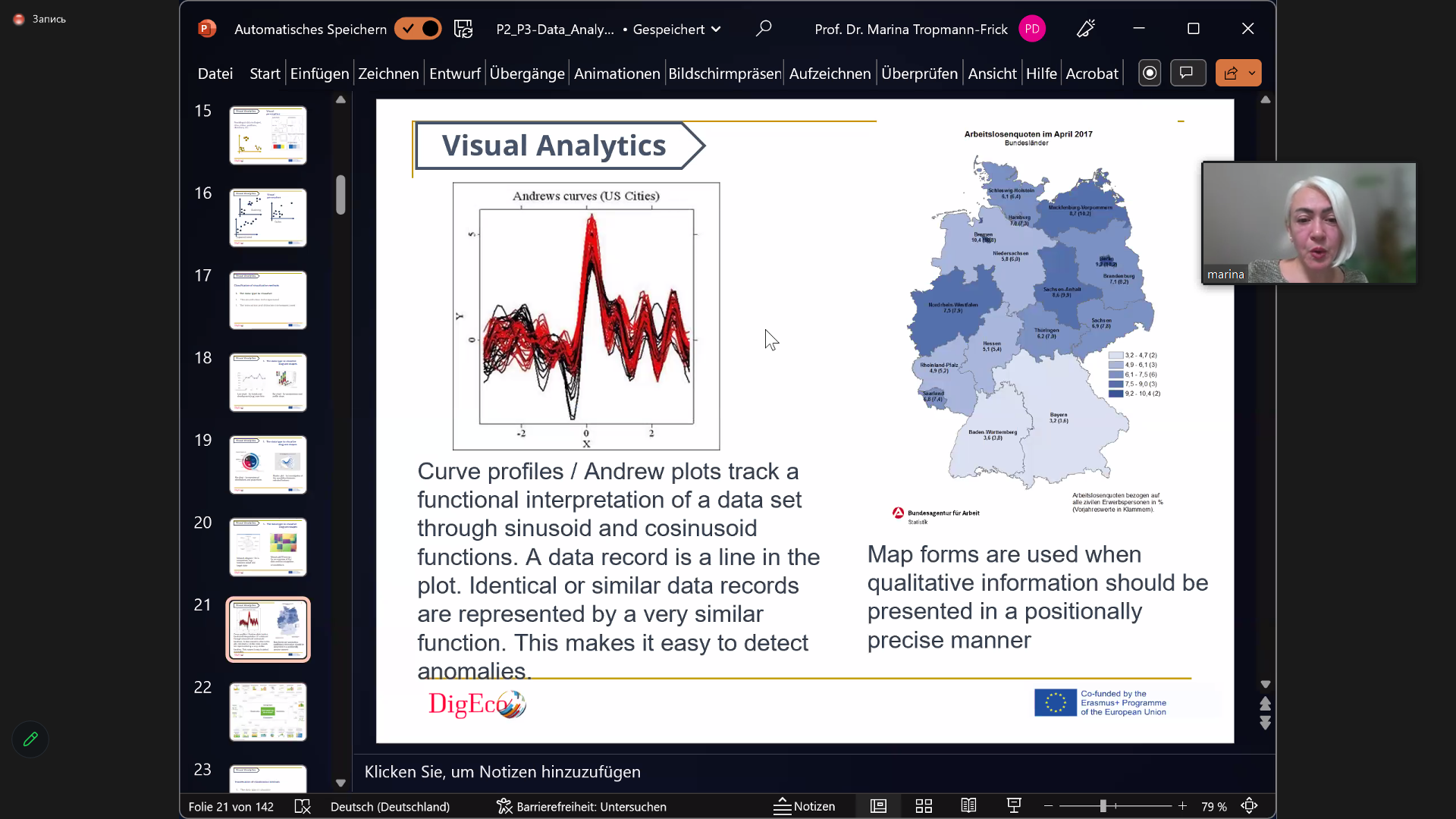Switch to normal view

tap(878, 806)
